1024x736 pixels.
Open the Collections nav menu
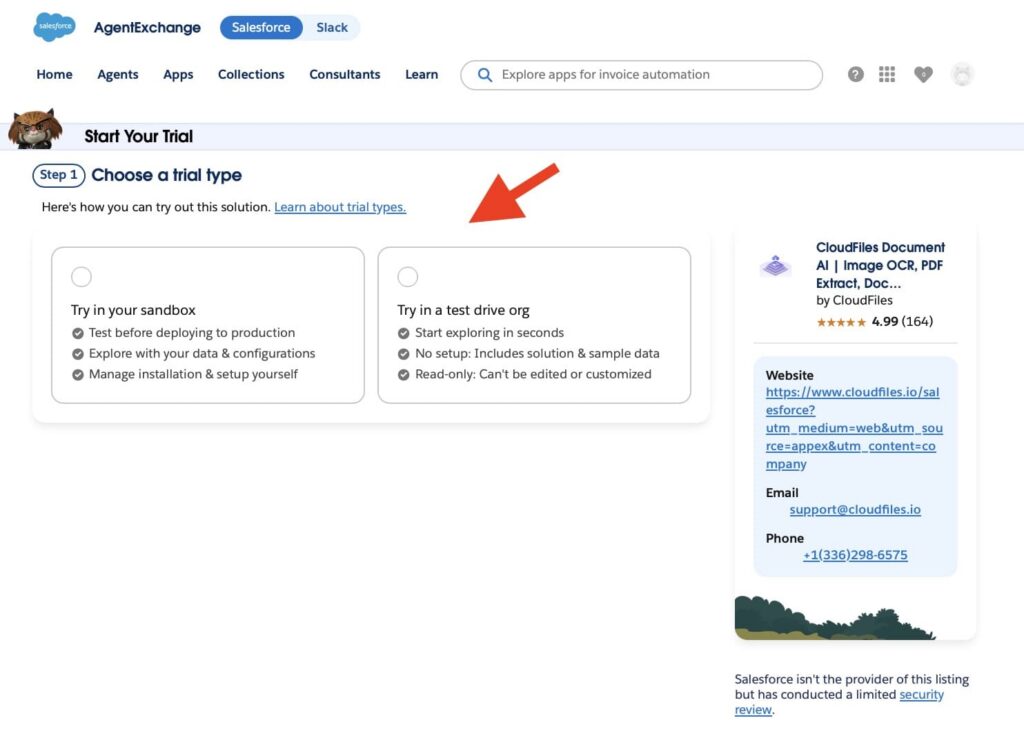point(251,74)
